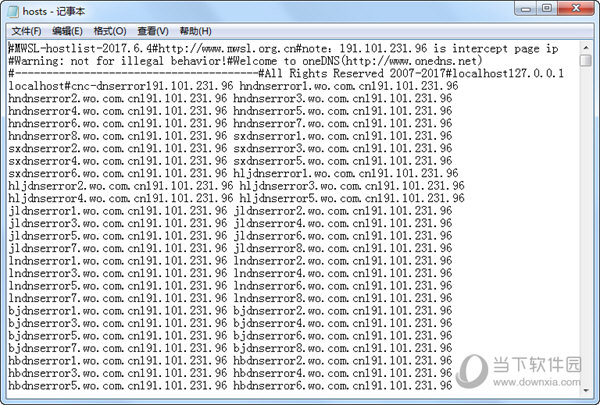This screenshot has height=405, width=600.
Task: Click the entry 'hndnserror2.wo.com.cn'
Action: pyautogui.click(x=74, y=98)
